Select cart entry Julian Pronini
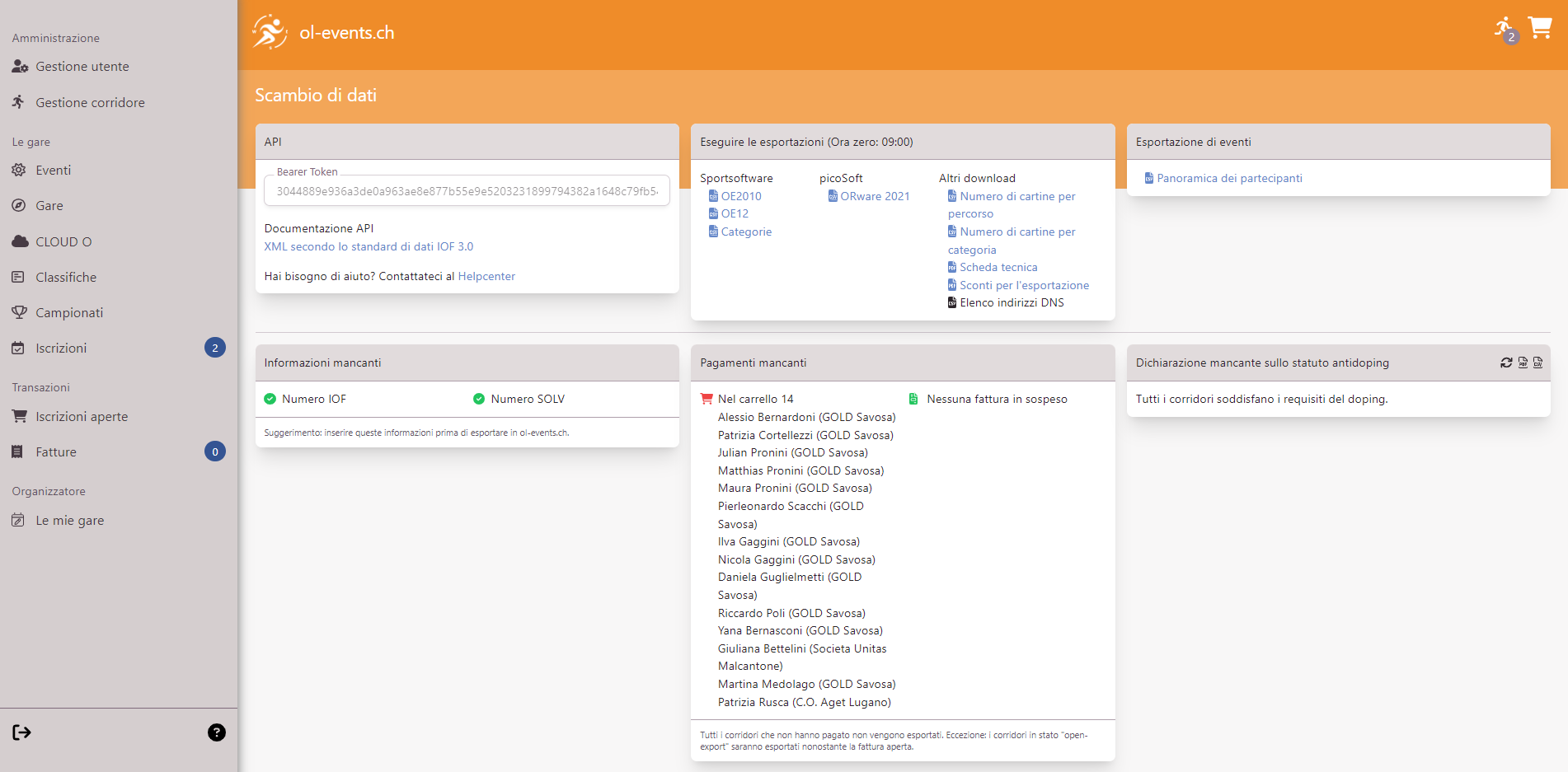 792,452
